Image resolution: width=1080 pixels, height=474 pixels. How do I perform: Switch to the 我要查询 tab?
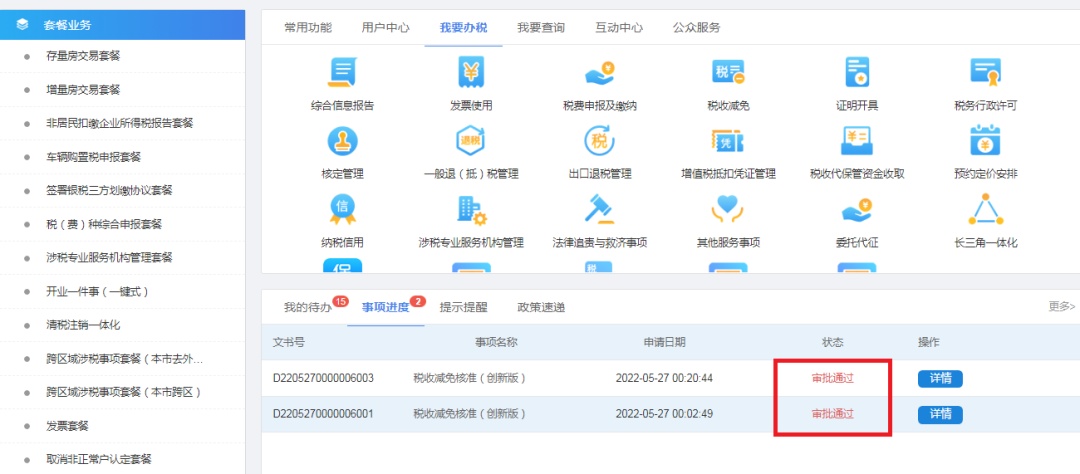click(543, 28)
